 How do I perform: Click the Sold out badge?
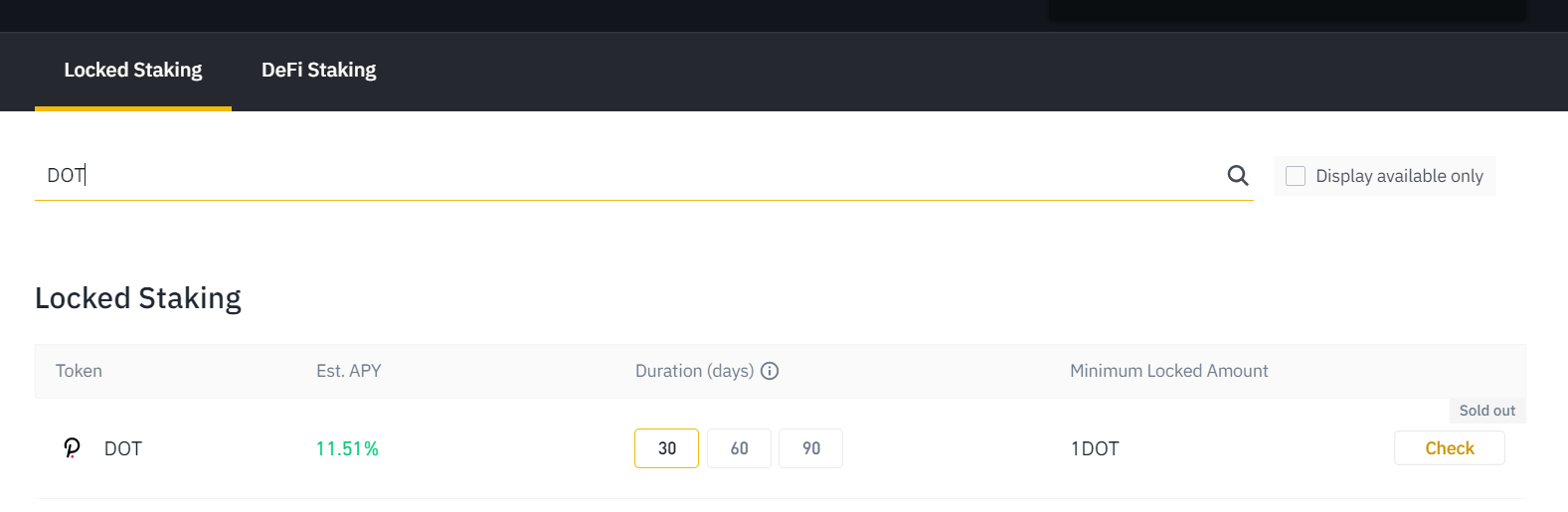[x=1487, y=411]
